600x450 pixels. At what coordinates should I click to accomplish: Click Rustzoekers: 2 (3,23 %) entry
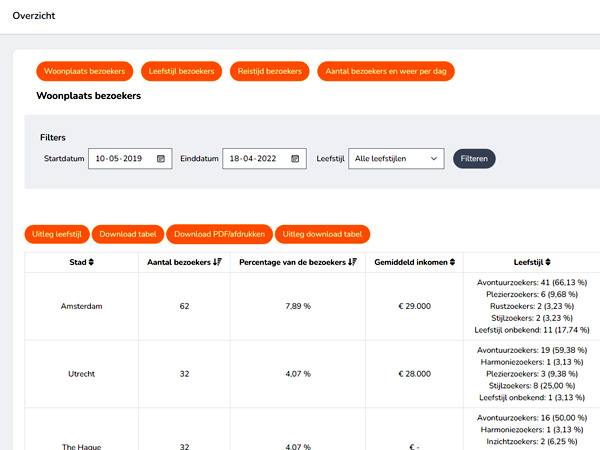532,306
